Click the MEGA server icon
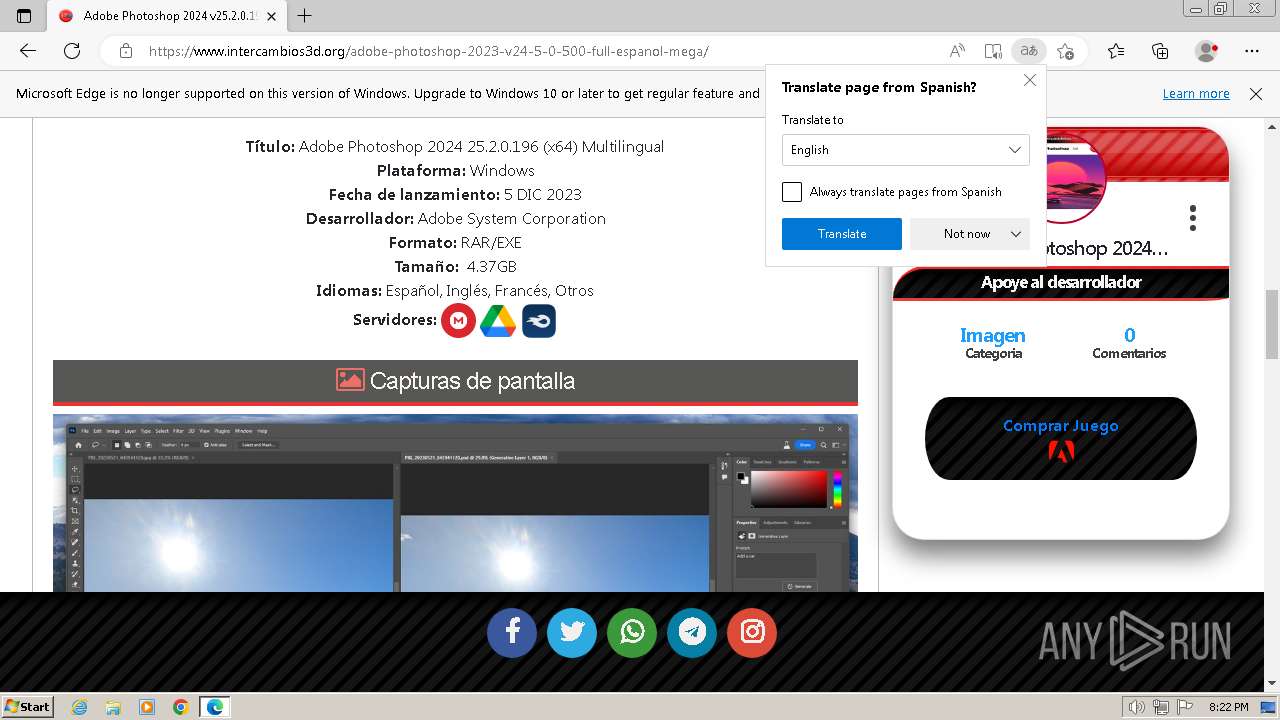Viewport: 1280px width, 720px height. 458,320
